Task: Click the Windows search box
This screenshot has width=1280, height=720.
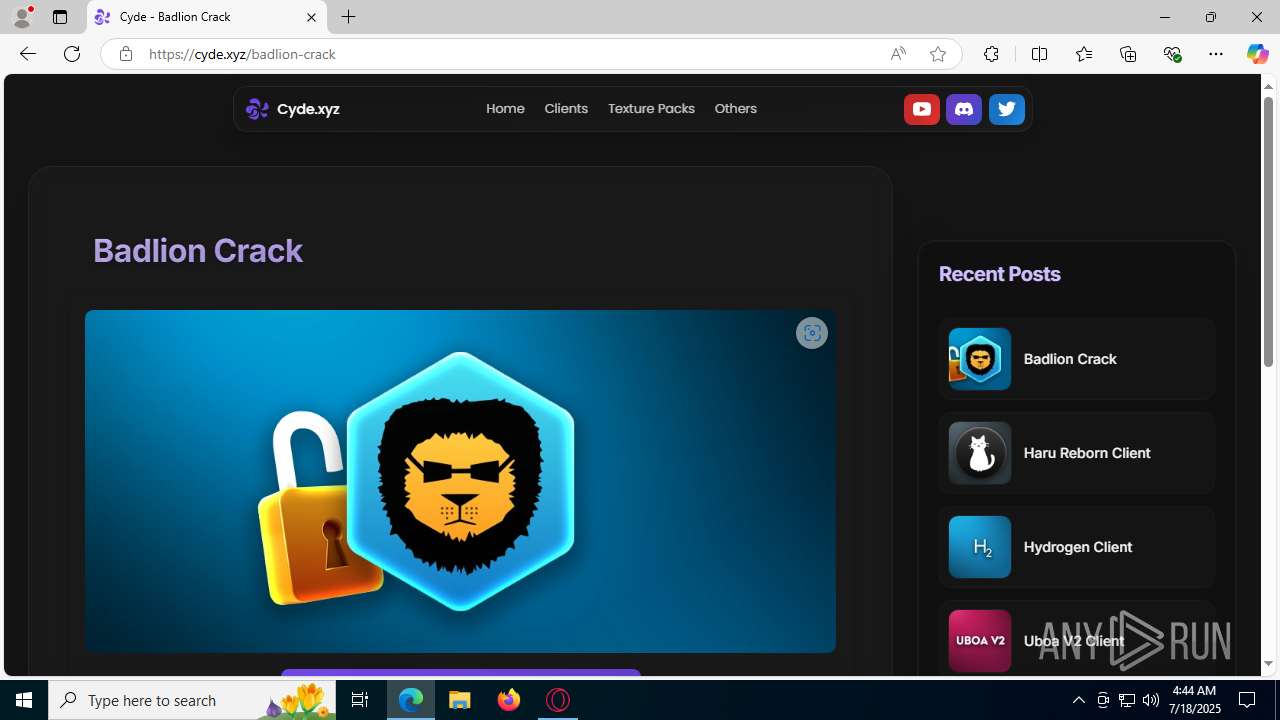Action: (193, 700)
